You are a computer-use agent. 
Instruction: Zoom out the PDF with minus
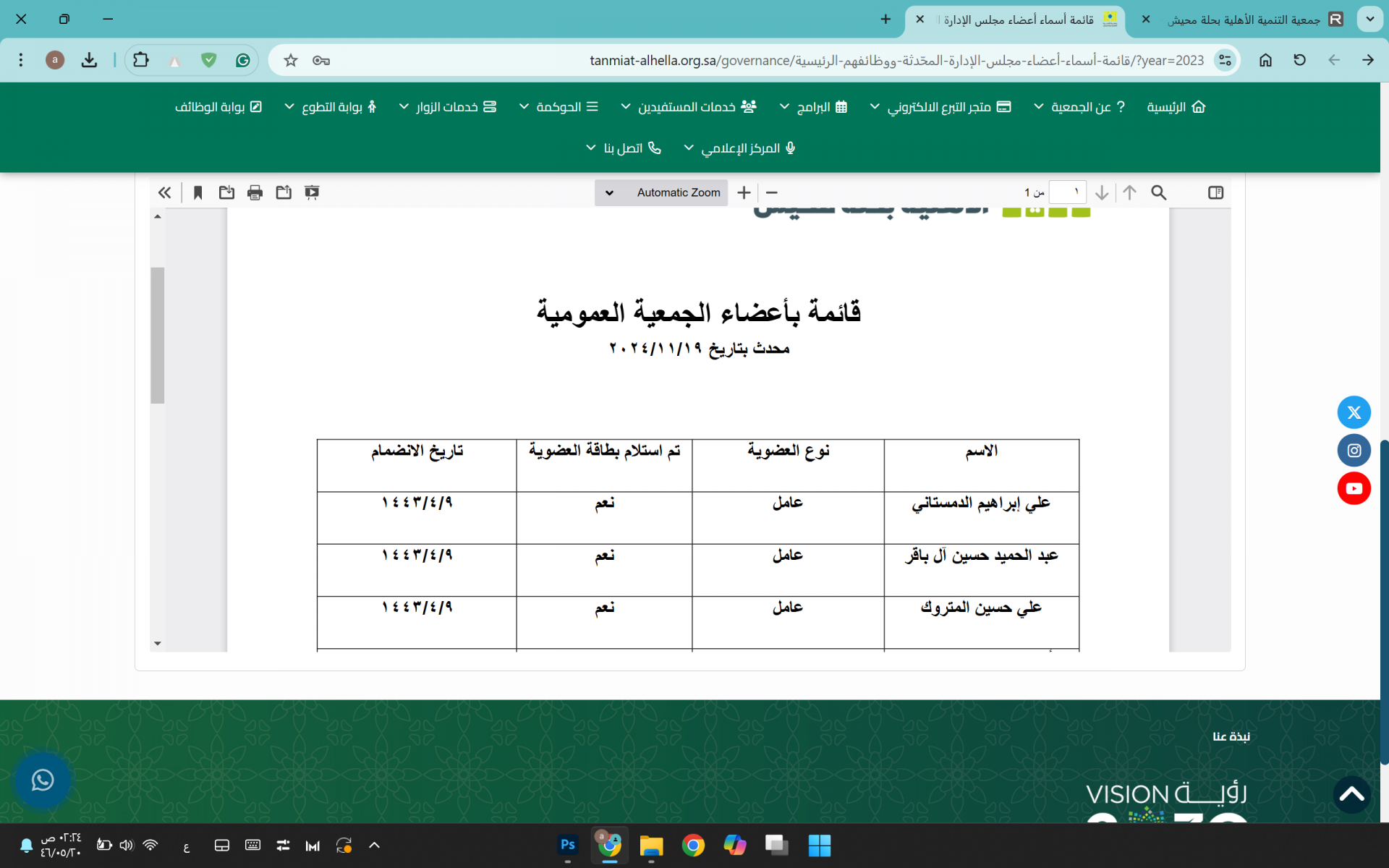pos(772,192)
